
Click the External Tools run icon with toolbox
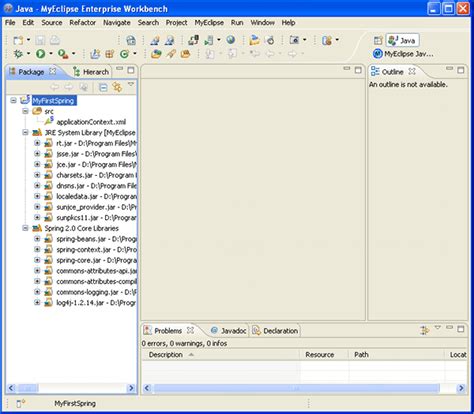coord(63,54)
